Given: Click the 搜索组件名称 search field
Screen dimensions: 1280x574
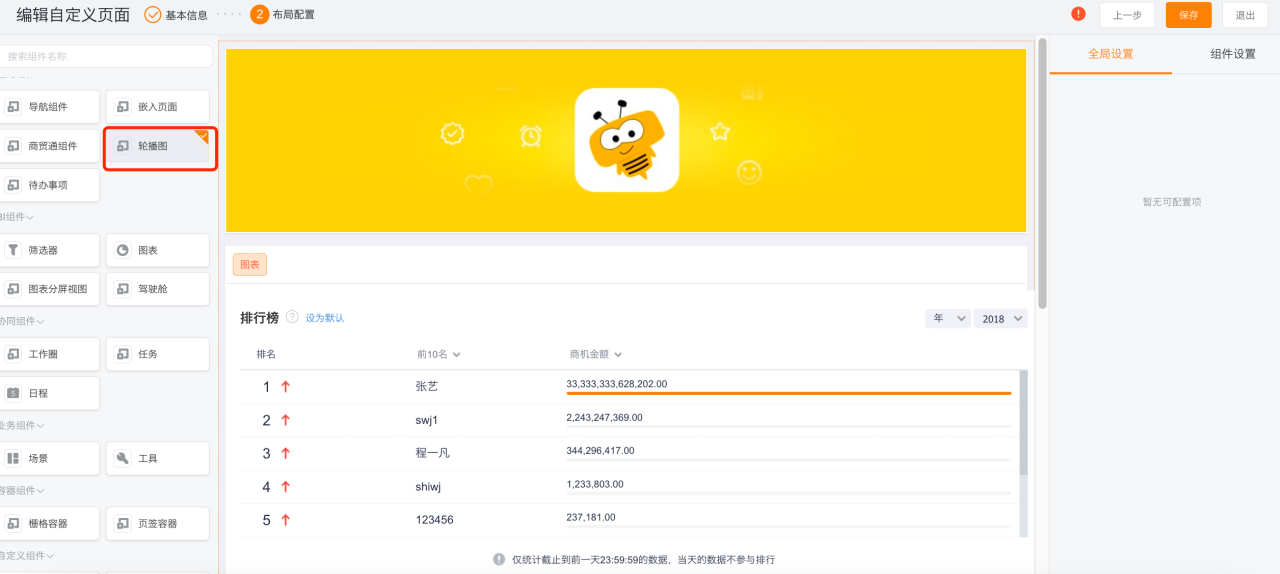Looking at the screenshot, I should 106,56.
